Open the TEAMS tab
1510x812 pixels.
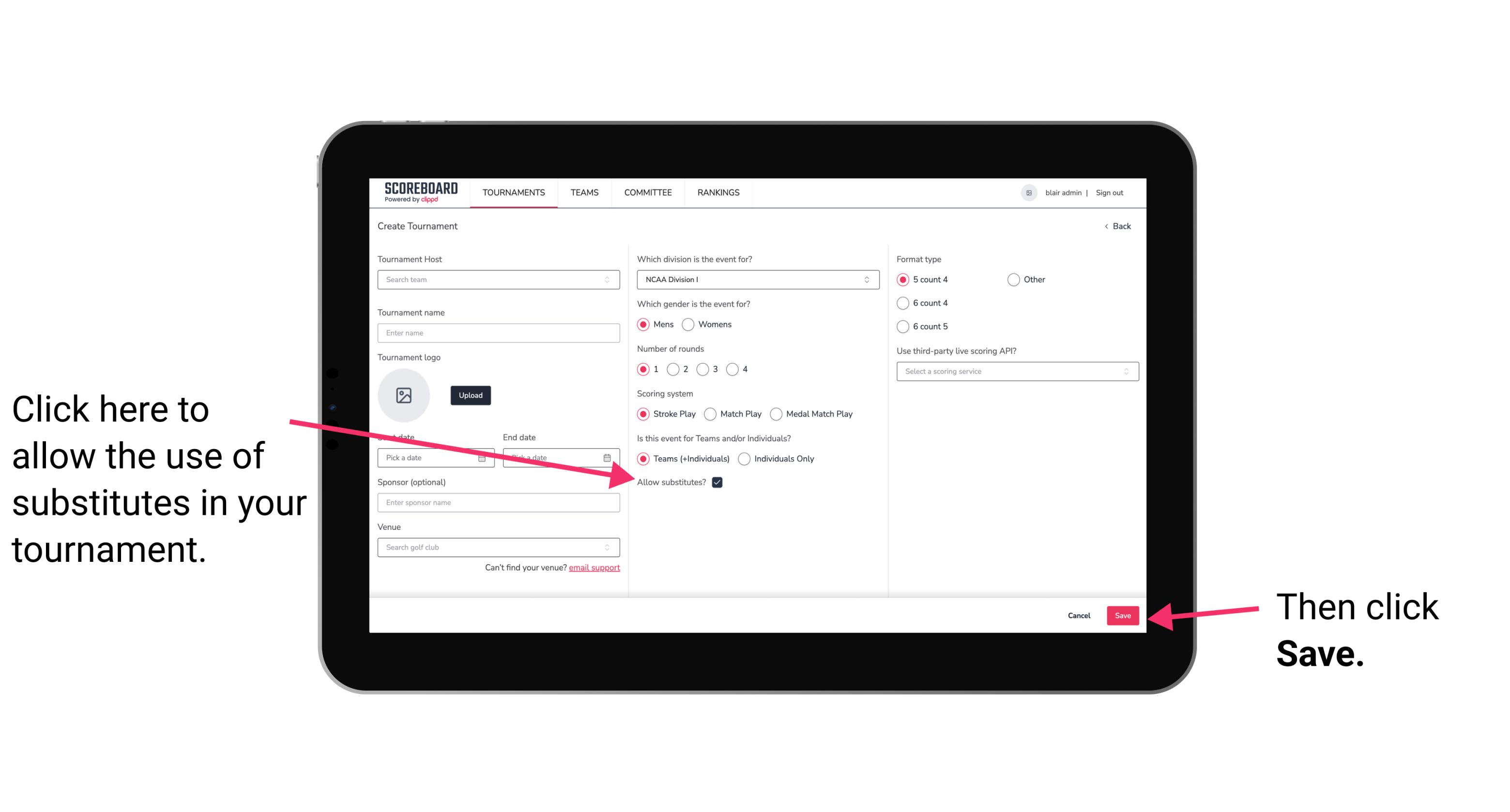584,192
